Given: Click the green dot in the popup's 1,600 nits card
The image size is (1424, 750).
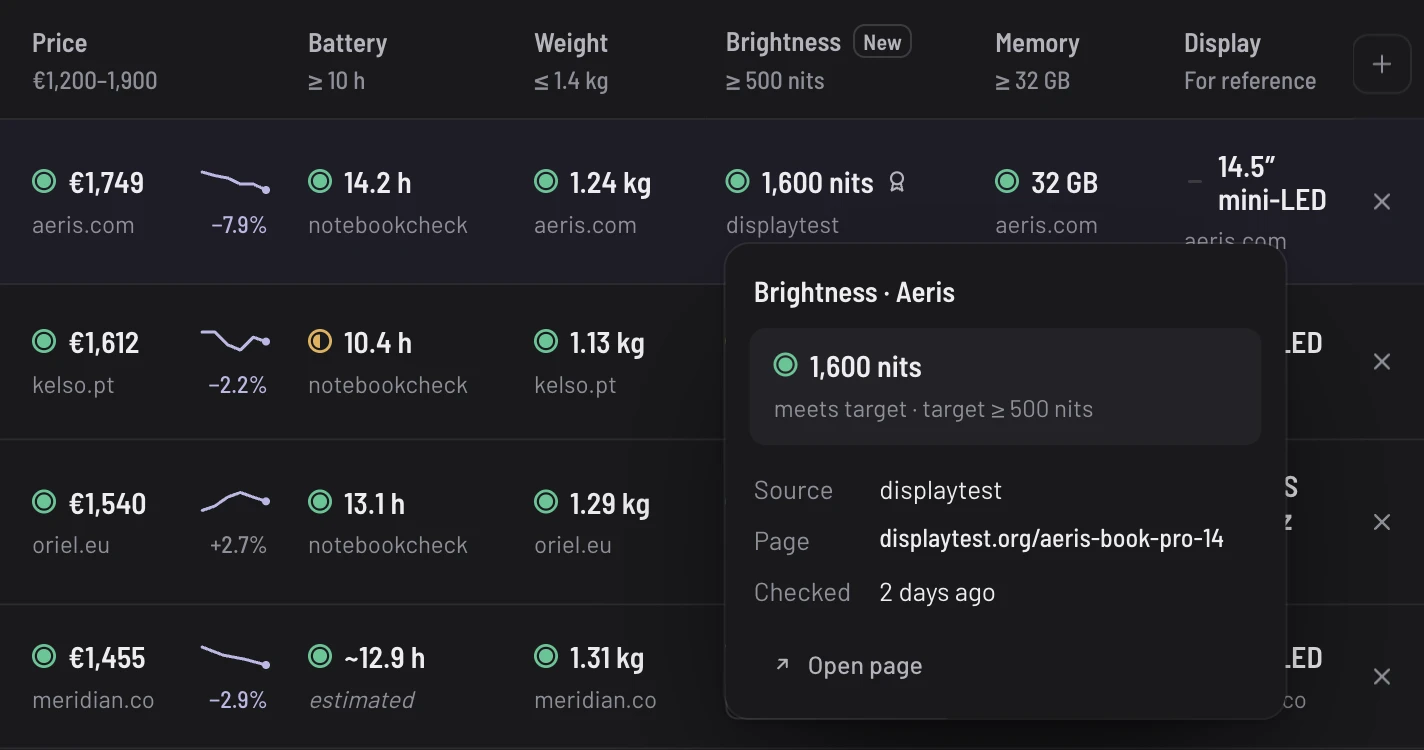Looking at the screenshot, I should tap(786, 365).
